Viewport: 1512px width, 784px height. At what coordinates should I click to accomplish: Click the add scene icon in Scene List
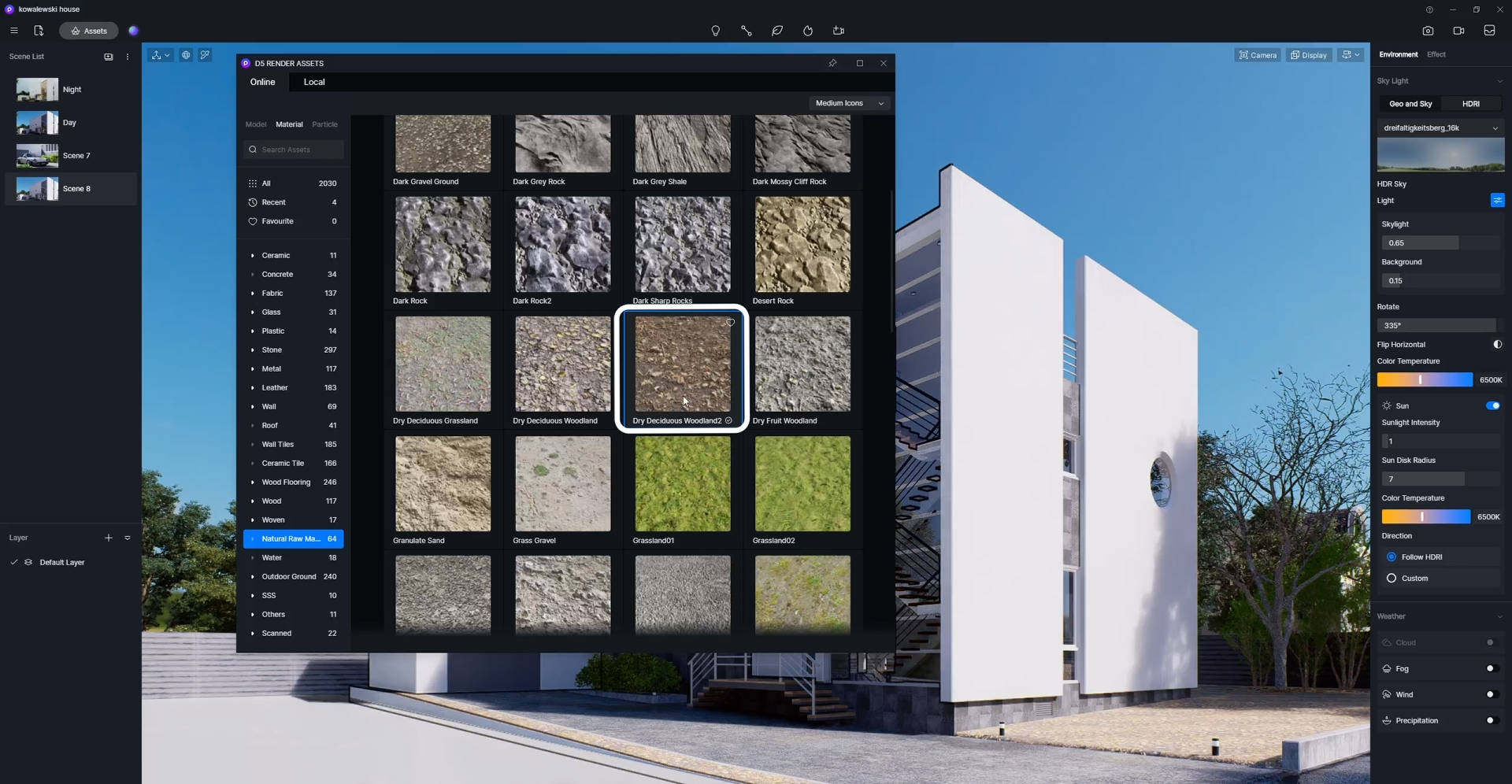click(109, 57)
